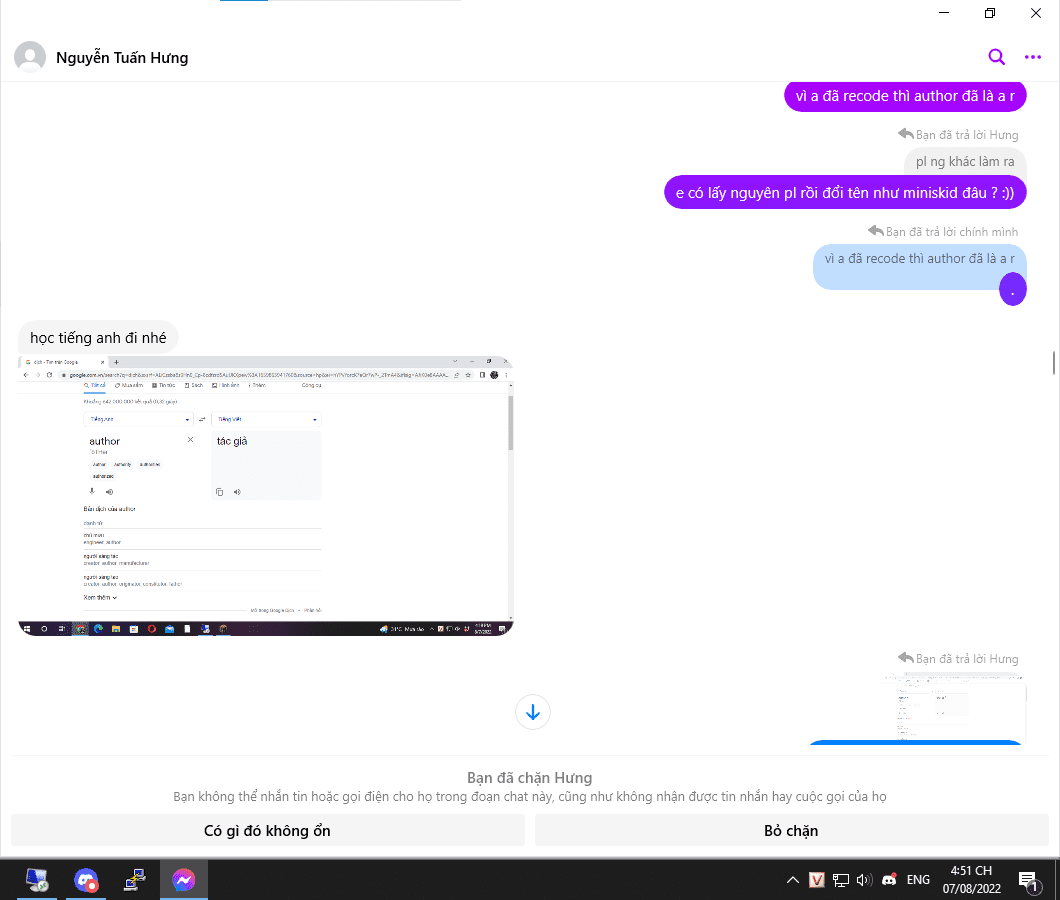Open Discord from the taskbar
The image size is (1060, 900).
pyautogui.click(x=86, y=880)
